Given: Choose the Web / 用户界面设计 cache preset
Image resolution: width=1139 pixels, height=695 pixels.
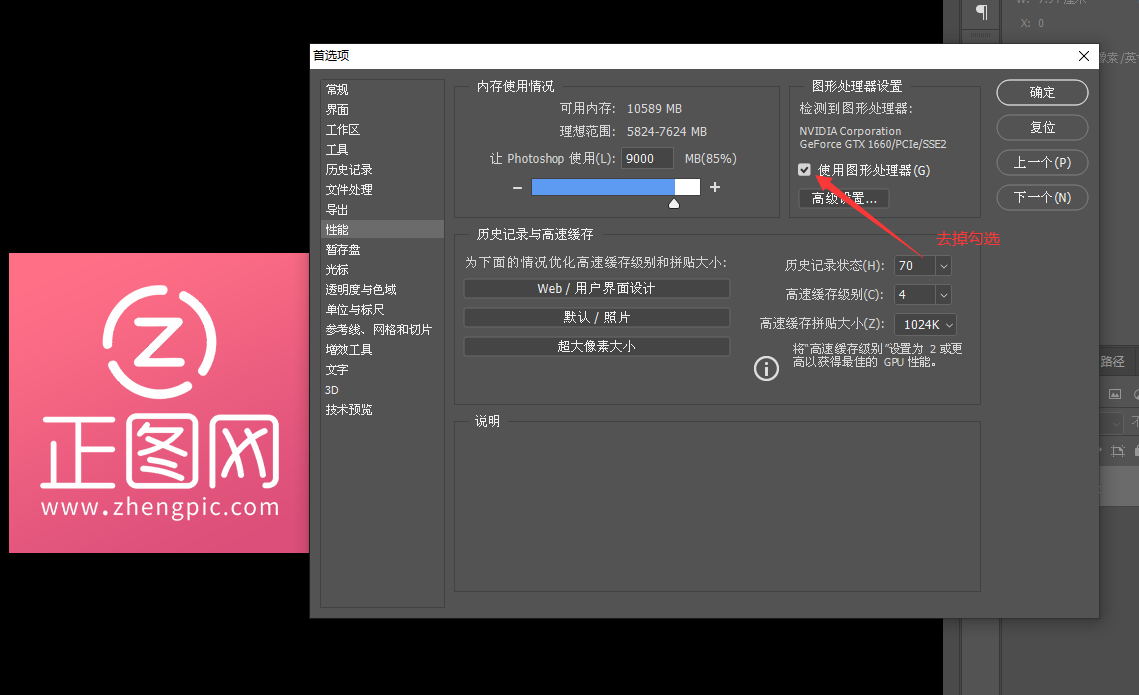Looking at the screenshot, I should coord(596,288).
